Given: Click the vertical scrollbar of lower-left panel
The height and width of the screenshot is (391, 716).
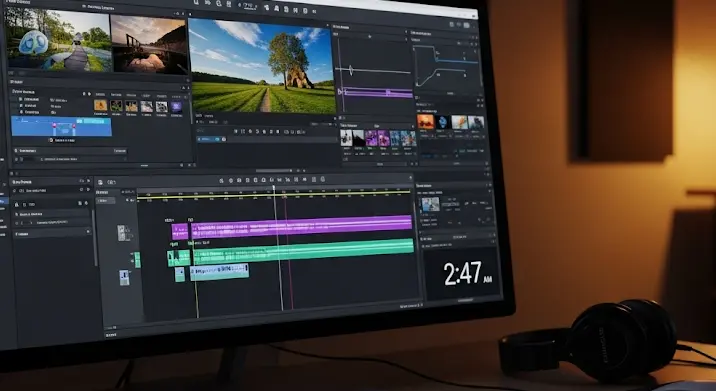Looking at the screenshot, I should tap(95, 238).
